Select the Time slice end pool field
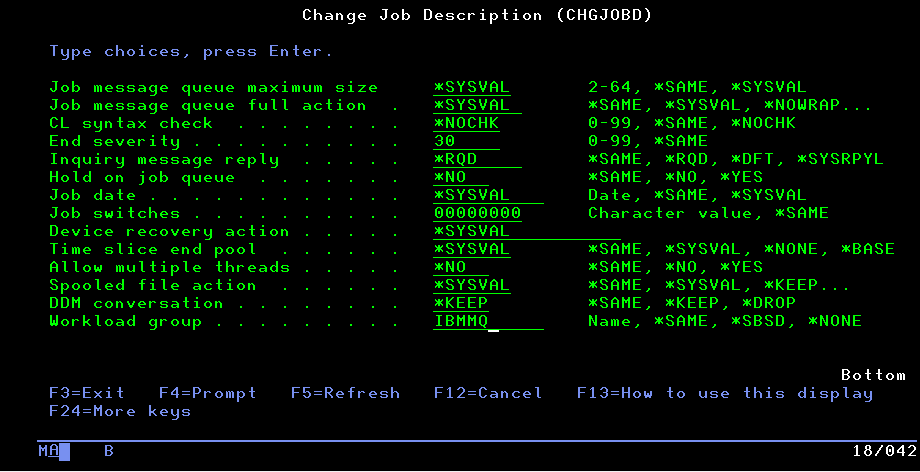This screenshot has height=472, width=920. (472, 249)
